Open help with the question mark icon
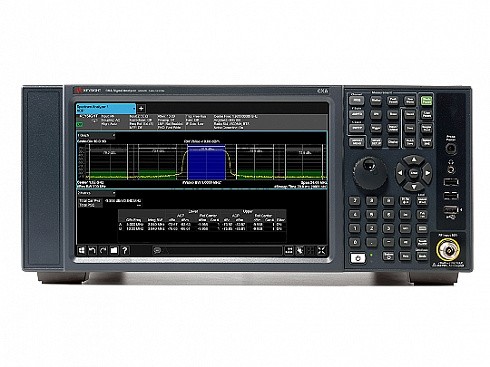 (x=125, y=250)
